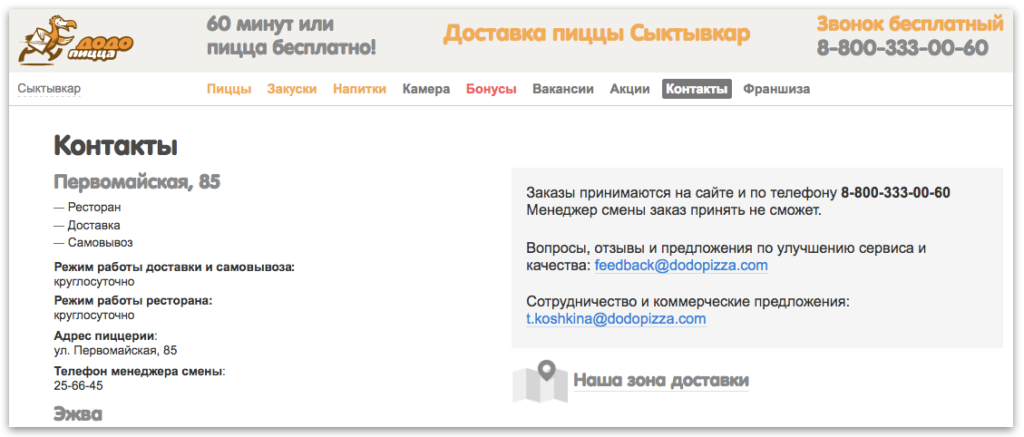Click the Режим работы ресторана label
Viewport: 1024px width, 437px height.
[x=134, y=301]
